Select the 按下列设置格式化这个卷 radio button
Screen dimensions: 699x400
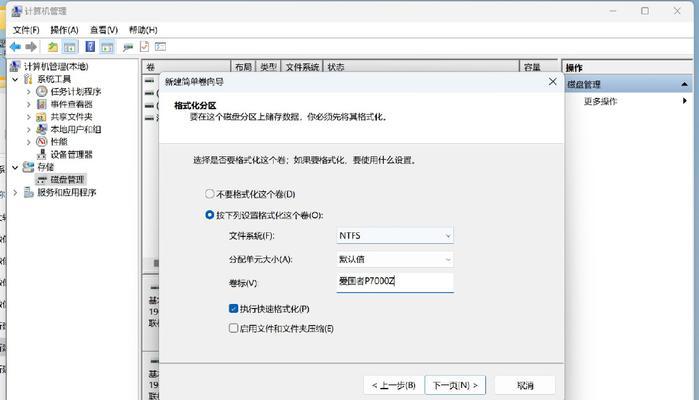click(x=210, y=215)
